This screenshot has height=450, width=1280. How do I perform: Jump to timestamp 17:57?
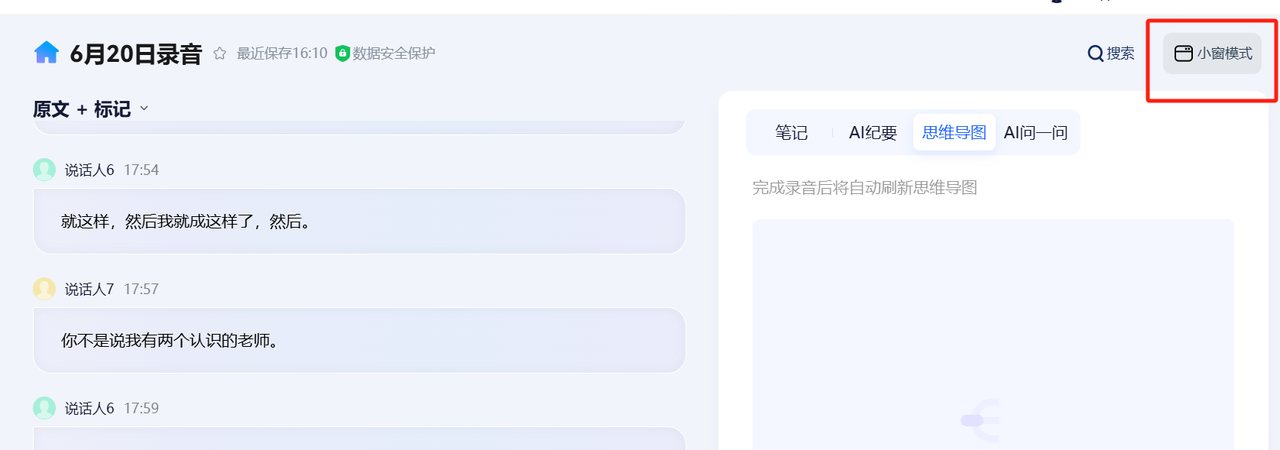pyautogui.click(x=141, y=289)
